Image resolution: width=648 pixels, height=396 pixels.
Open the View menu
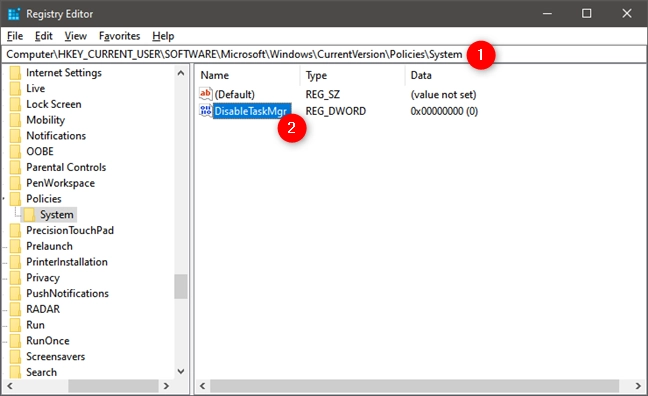tap(76, 36)
